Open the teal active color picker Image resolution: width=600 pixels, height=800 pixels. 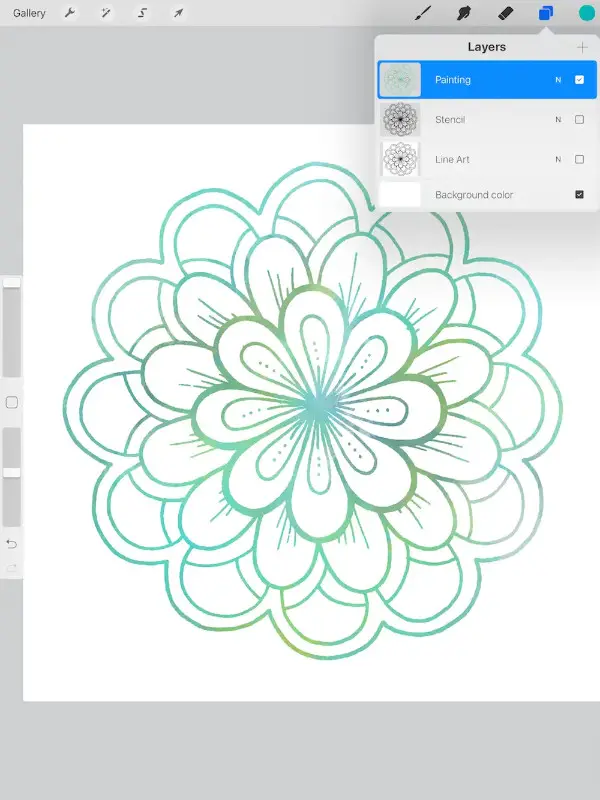pyautogui.click(x=587, y=13)
